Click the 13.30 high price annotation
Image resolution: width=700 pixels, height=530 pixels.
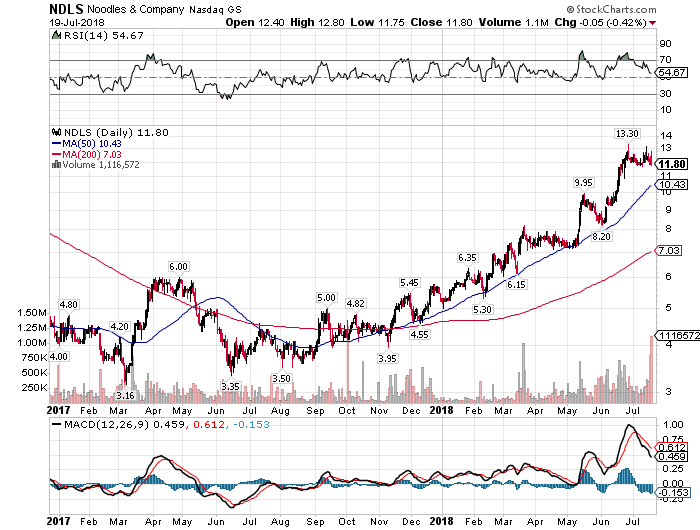[627, 134]
